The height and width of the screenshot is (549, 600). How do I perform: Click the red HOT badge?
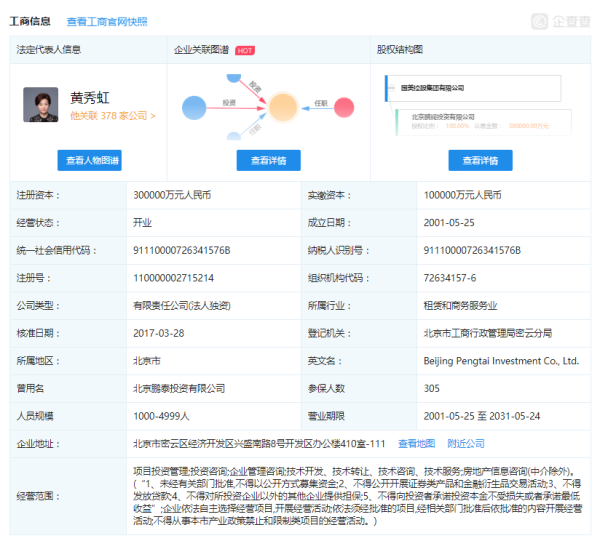245,50
